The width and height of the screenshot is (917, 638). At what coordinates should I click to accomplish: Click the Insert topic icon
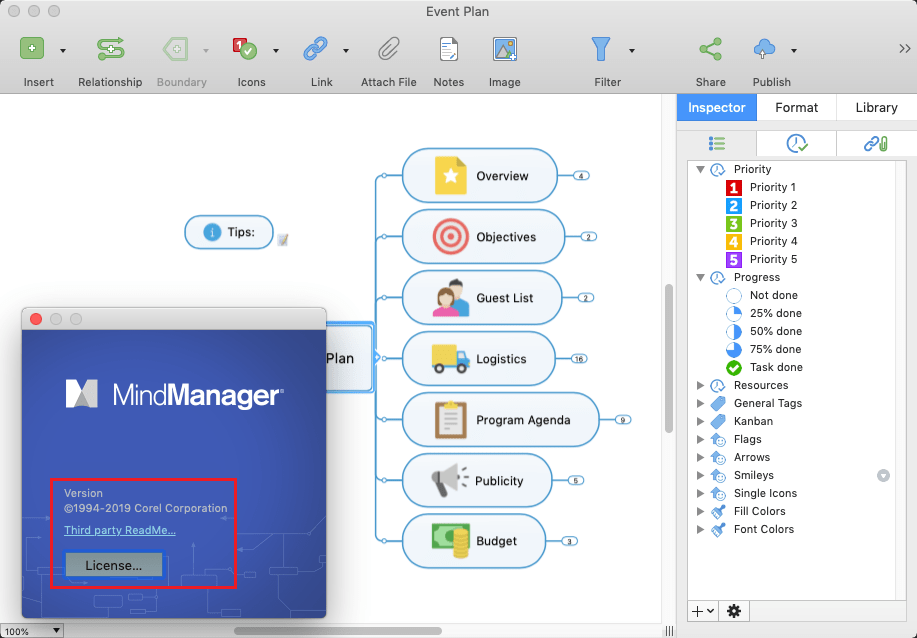[32, 49]
